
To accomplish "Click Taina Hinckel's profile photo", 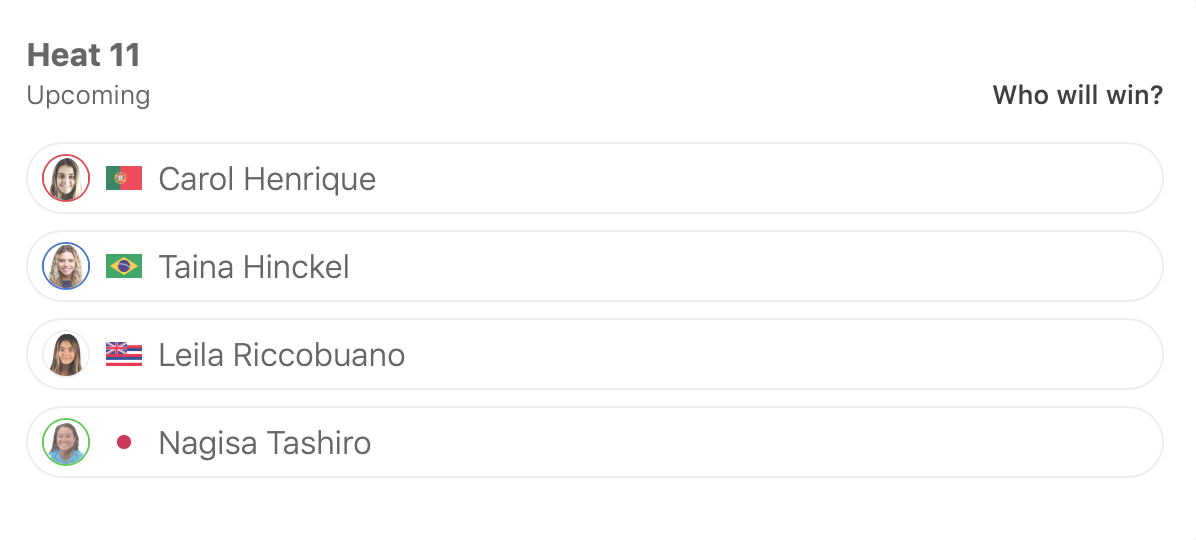I will pos(66,267).
